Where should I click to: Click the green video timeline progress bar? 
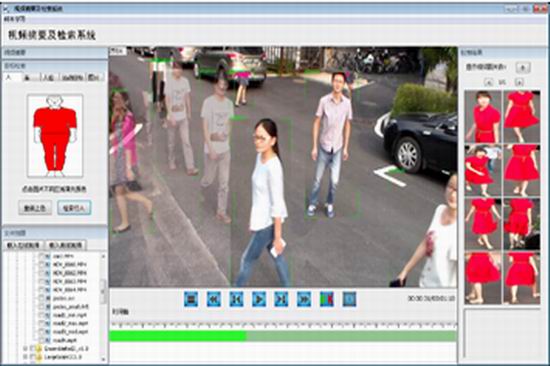(283, 336)
